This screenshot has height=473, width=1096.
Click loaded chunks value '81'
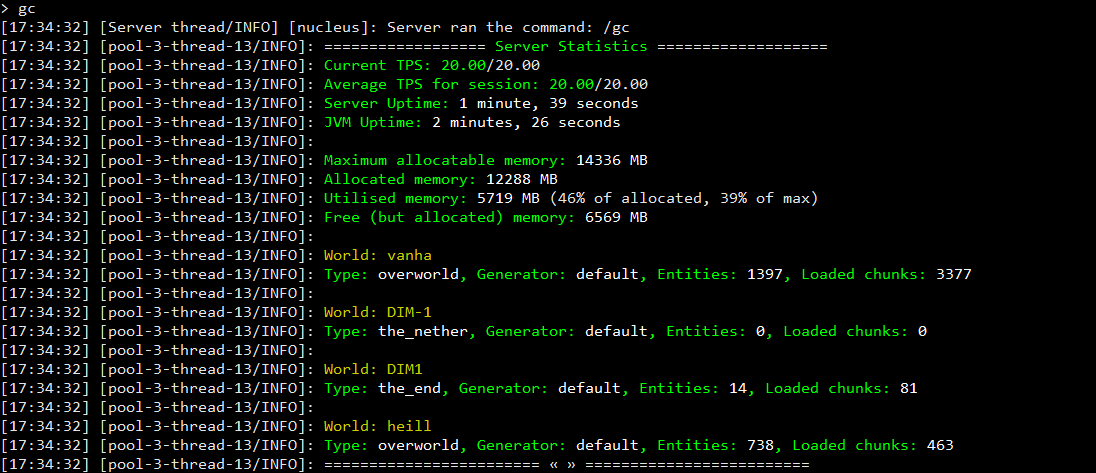pos(909,387)
